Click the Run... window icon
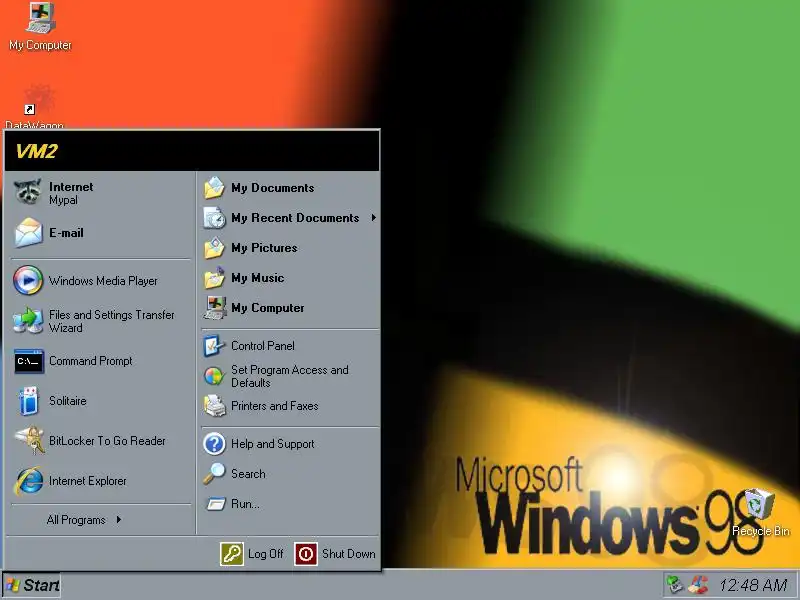The image size is (800, 600). click(x=215, y=504)
